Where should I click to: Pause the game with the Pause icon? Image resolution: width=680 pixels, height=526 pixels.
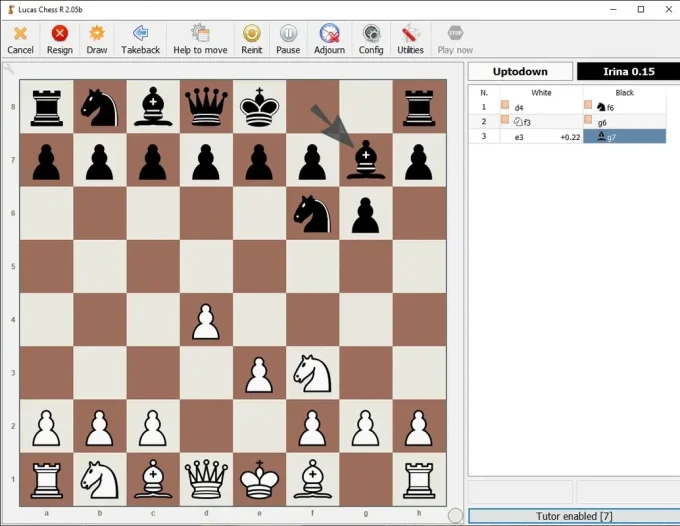tap(288, 39)
